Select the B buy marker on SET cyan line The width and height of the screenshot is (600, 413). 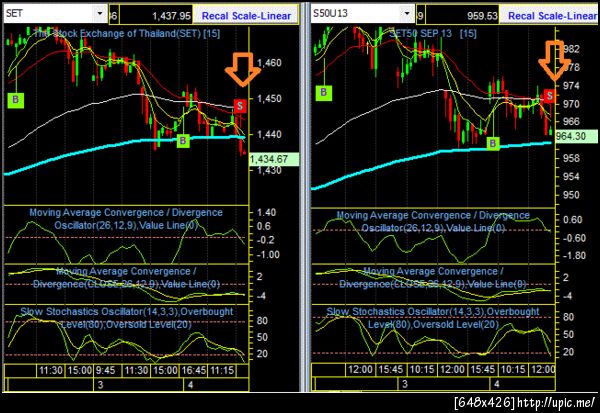183,140
